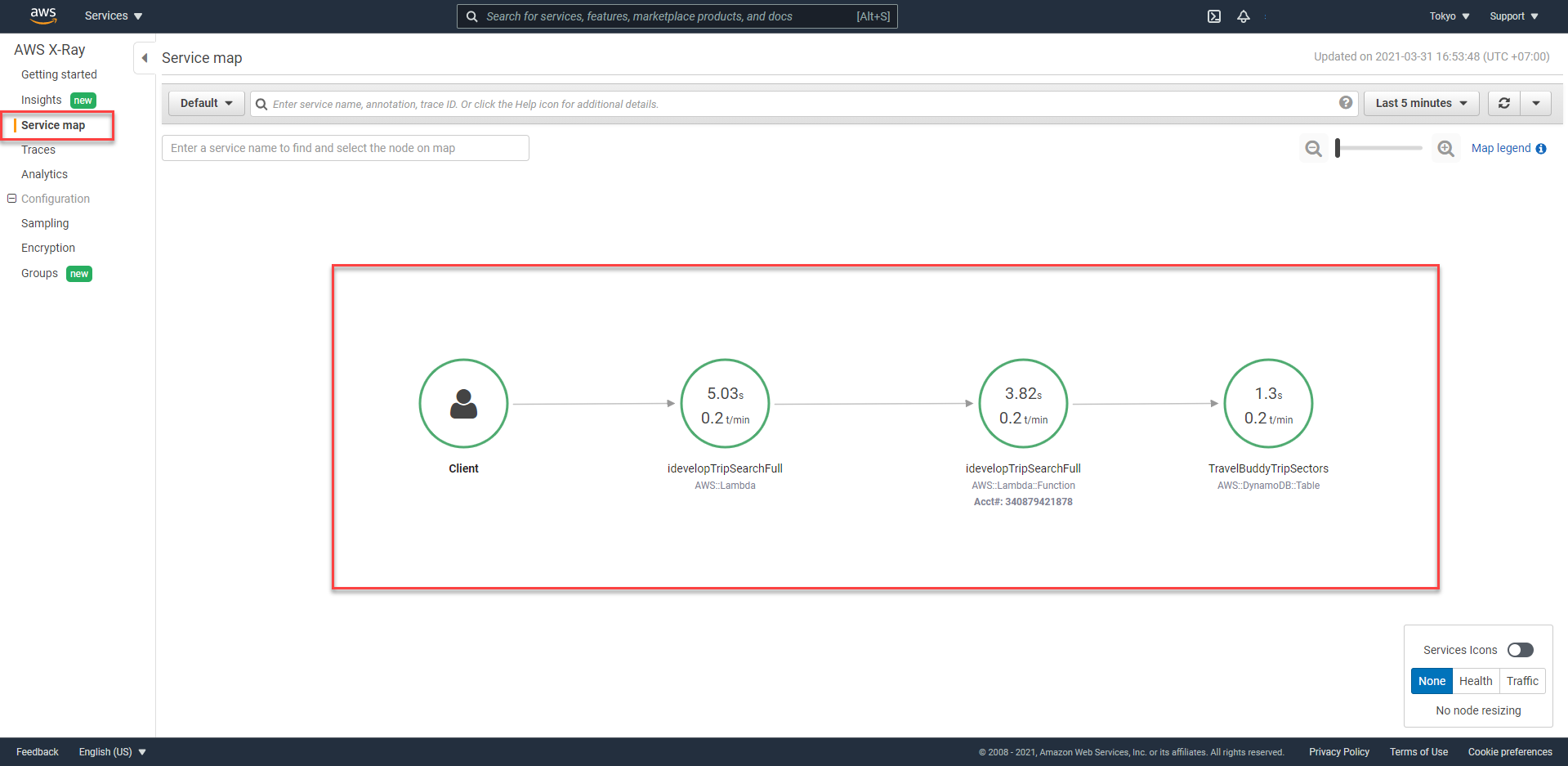1568x766 pixels.
Task: Click the help question mark in filter bar
Action: 1346,103
